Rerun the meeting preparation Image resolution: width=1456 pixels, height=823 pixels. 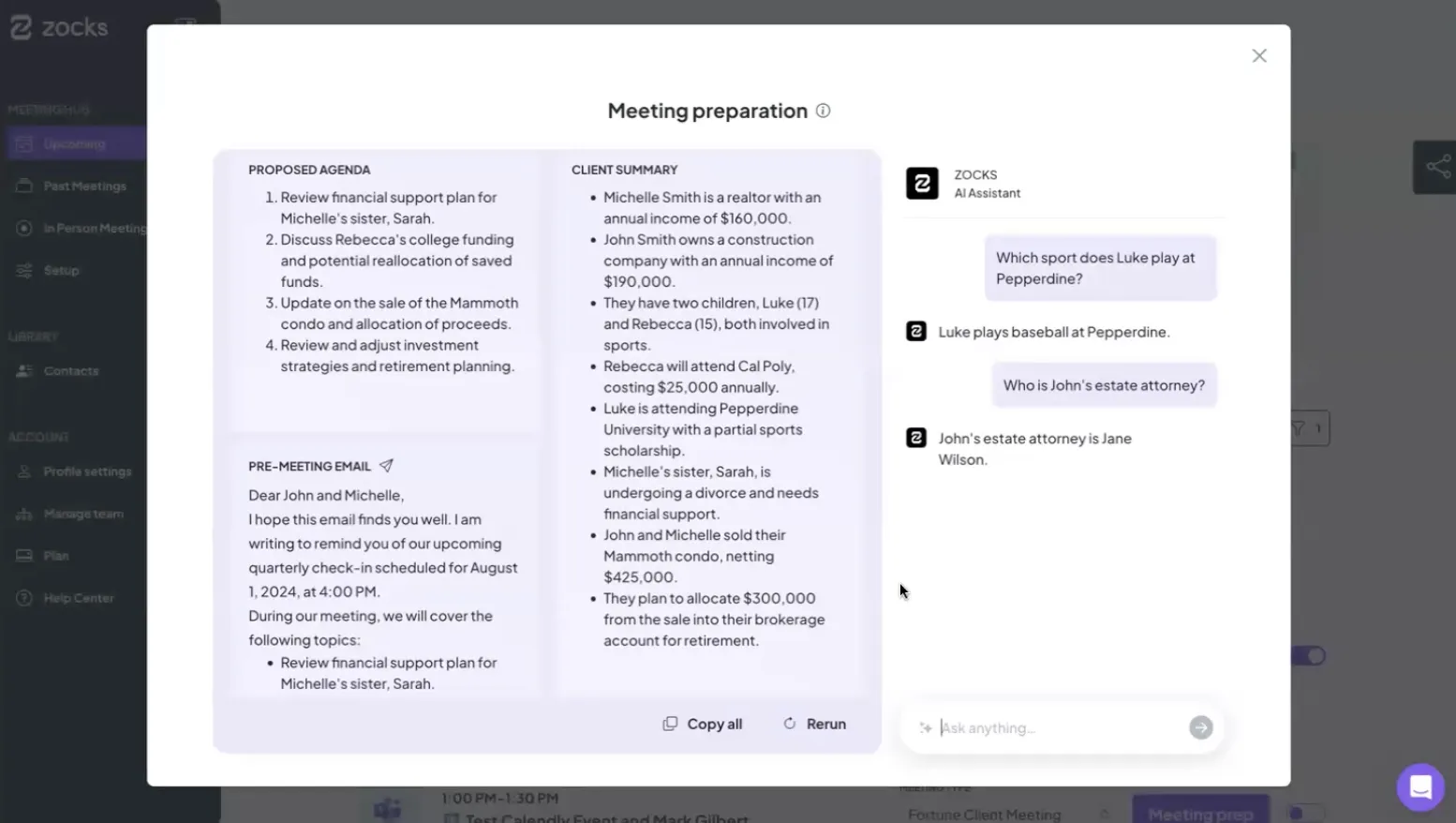tap(814, 724)
